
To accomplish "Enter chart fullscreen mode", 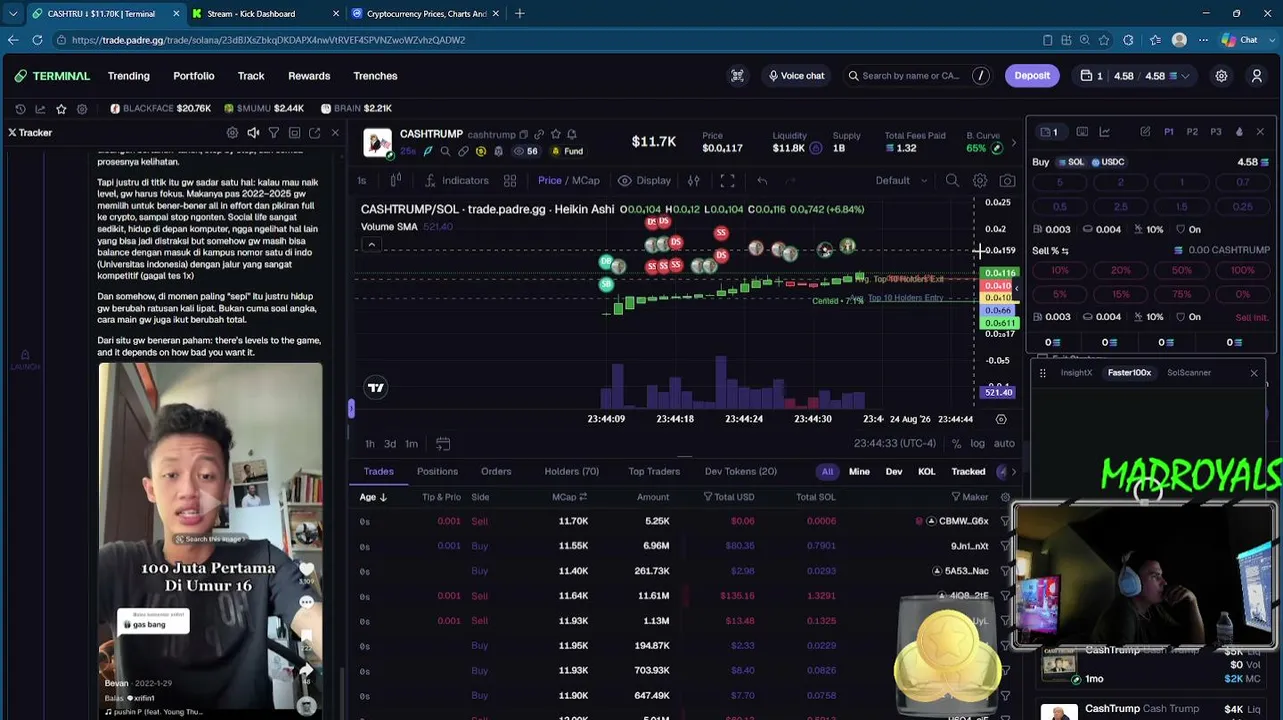I will (x=728, y=181).
